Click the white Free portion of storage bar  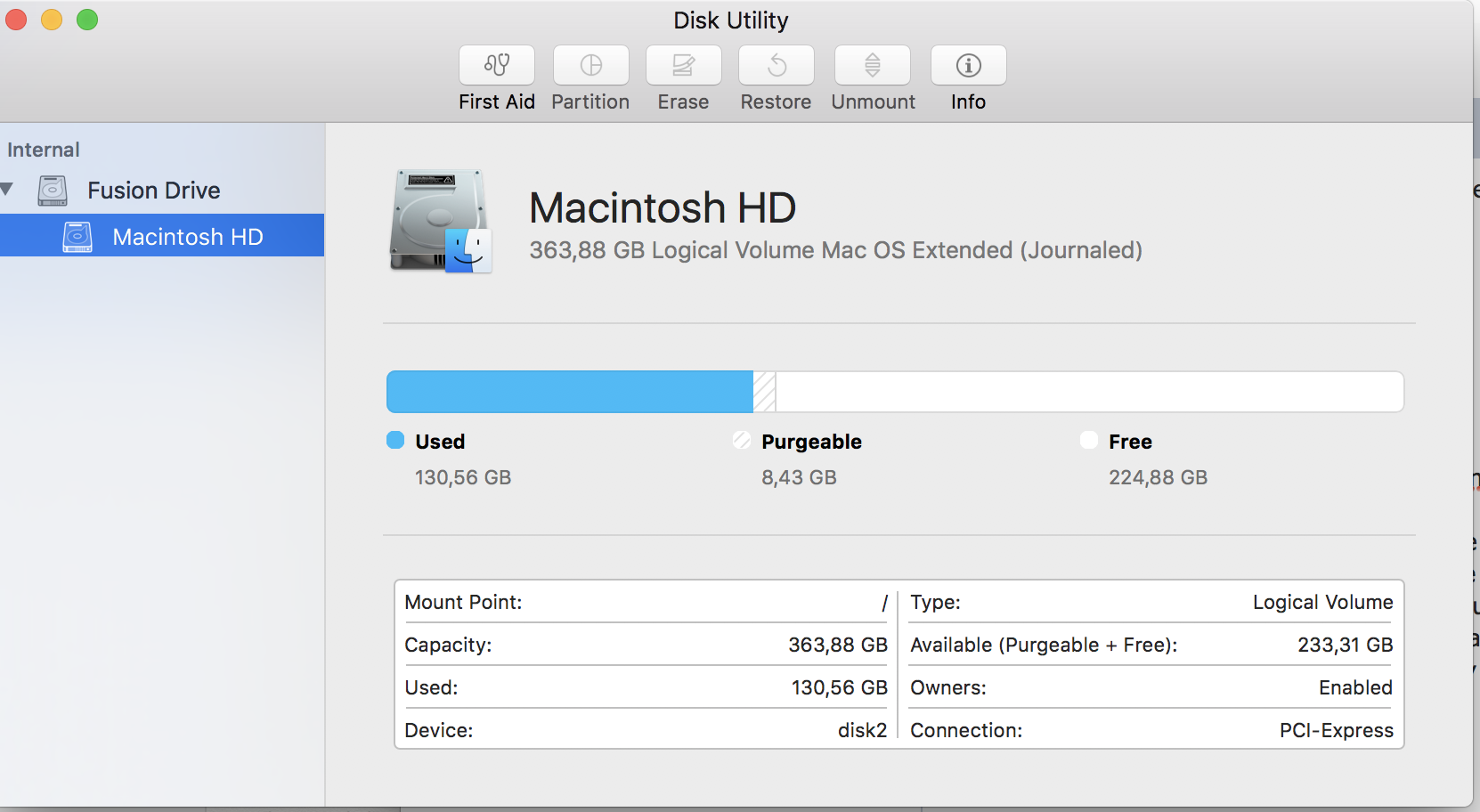pos(1090,392)
